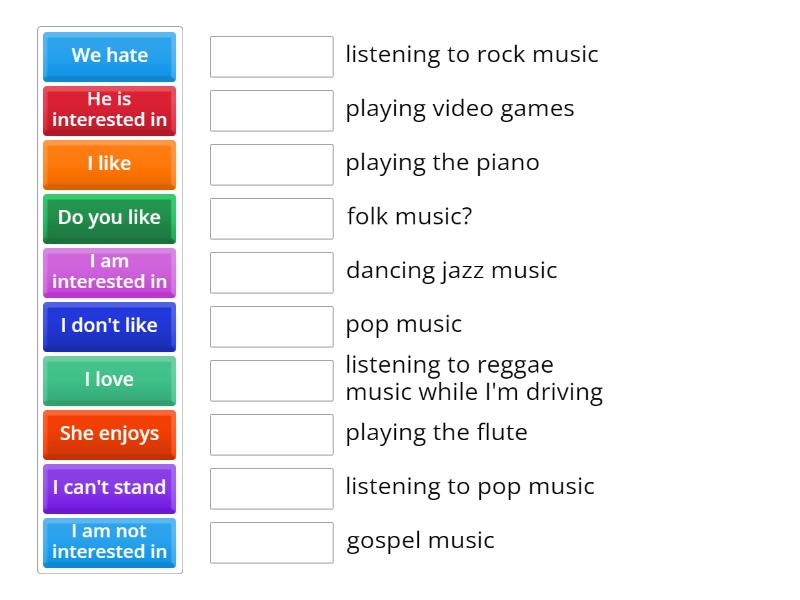
Task: Click the green 'Do you like' tile
Action: (x=109, y=218)
